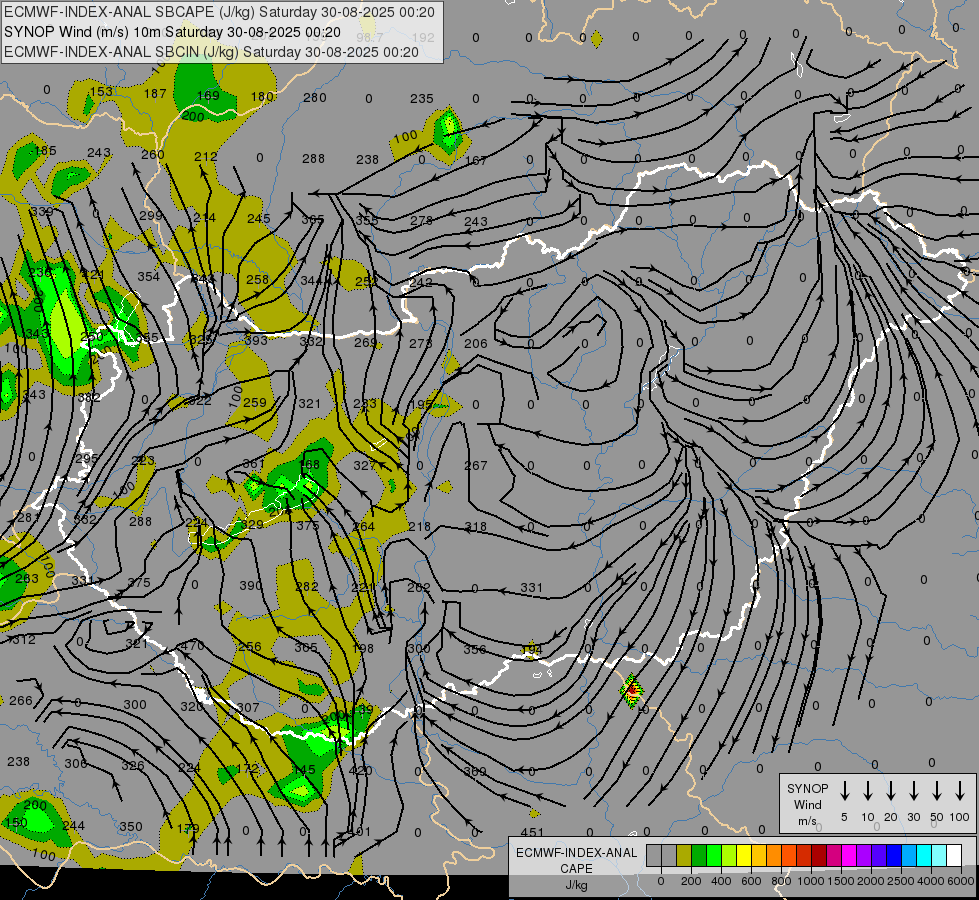Pick the light cyan swatch before white
This screenshot has height=900, width=979.
coord(938,855)
